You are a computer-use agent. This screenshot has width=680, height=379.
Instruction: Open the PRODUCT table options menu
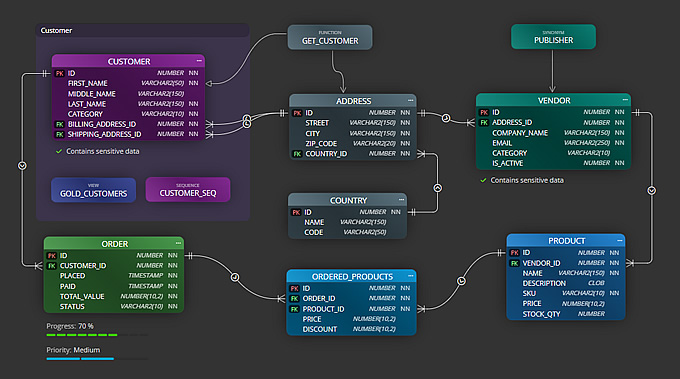(x=620, y=240)
